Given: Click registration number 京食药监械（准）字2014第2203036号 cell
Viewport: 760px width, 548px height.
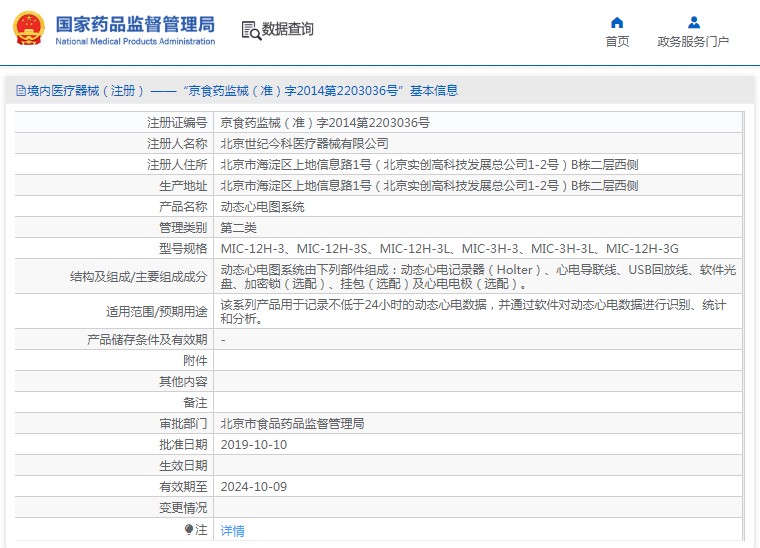Looking at the screenshot, I should click(x=324, y=123).
